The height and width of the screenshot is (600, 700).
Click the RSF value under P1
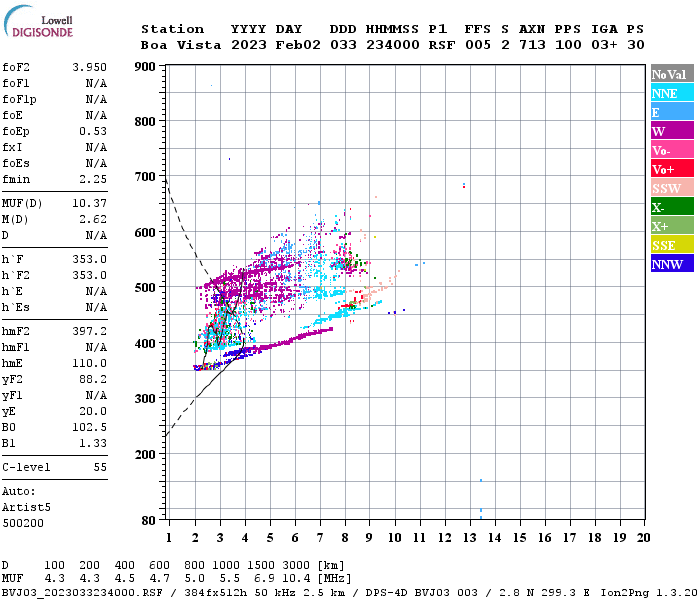tap(442, 45)
